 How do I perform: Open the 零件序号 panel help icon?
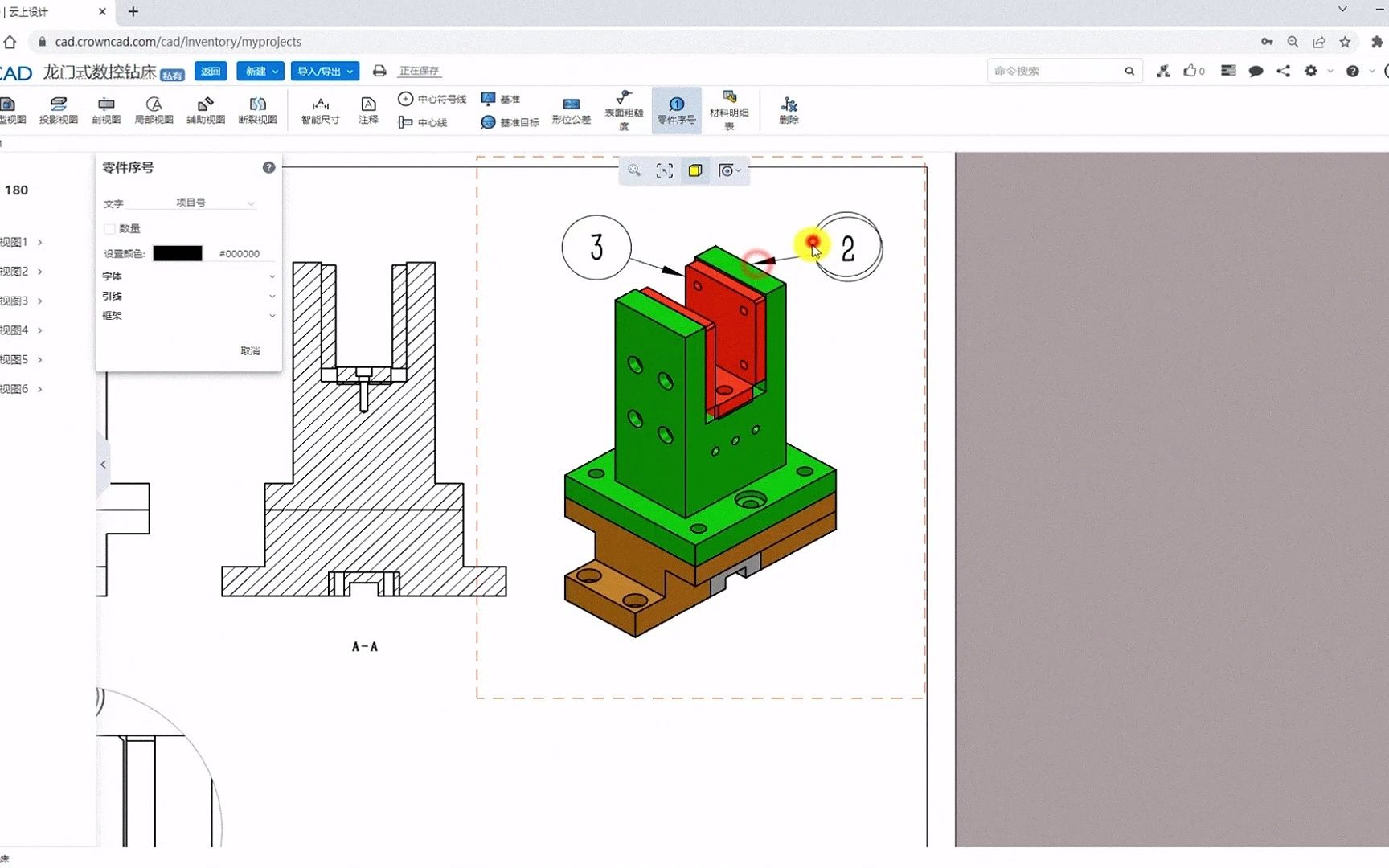[x=268, y=167]
